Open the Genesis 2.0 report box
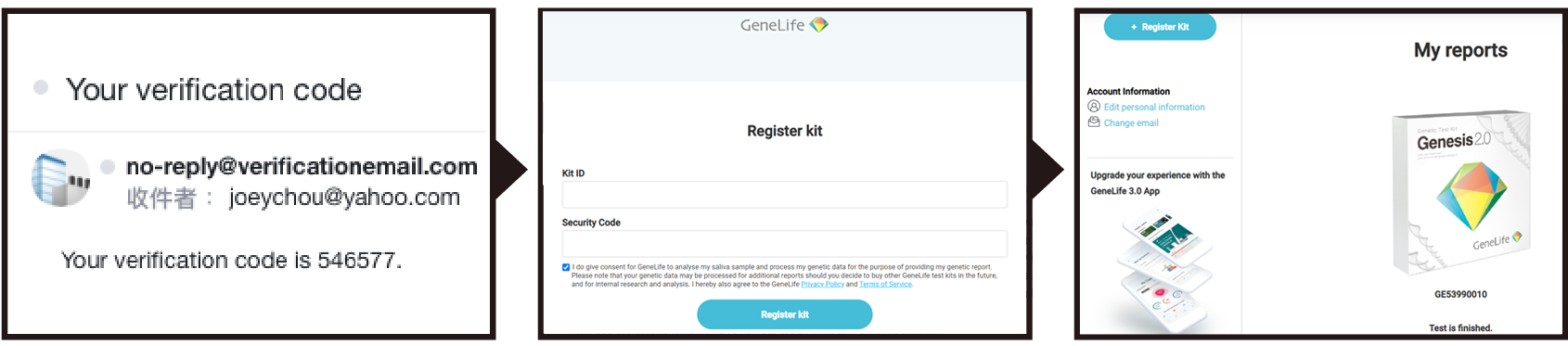This screenshot has width=1568, height=346. click(x=1460, y=193)
